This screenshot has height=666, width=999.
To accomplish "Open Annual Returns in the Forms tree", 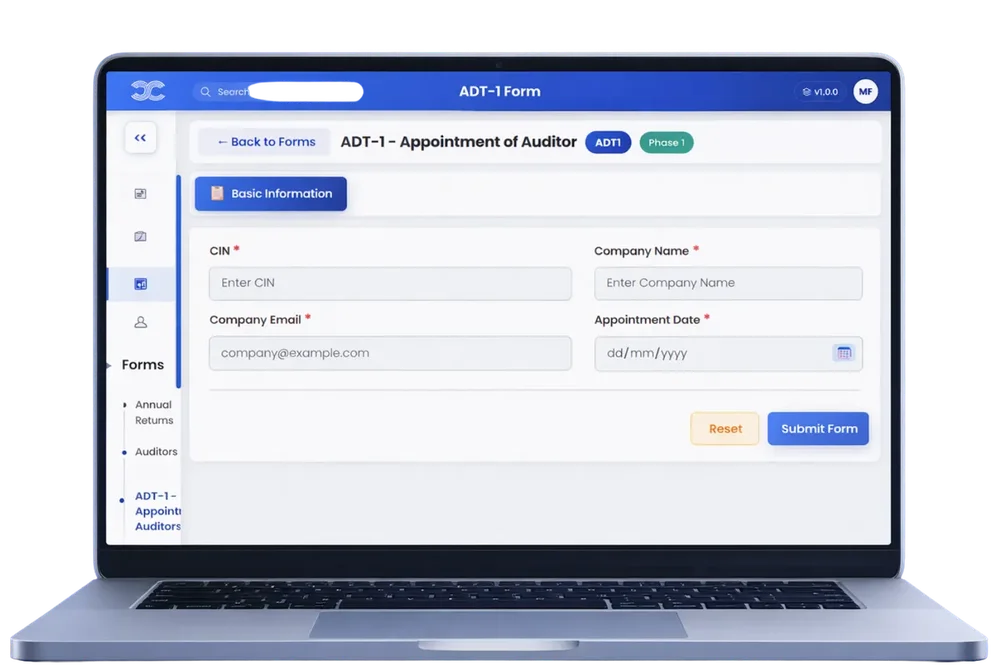I will 153,412.
